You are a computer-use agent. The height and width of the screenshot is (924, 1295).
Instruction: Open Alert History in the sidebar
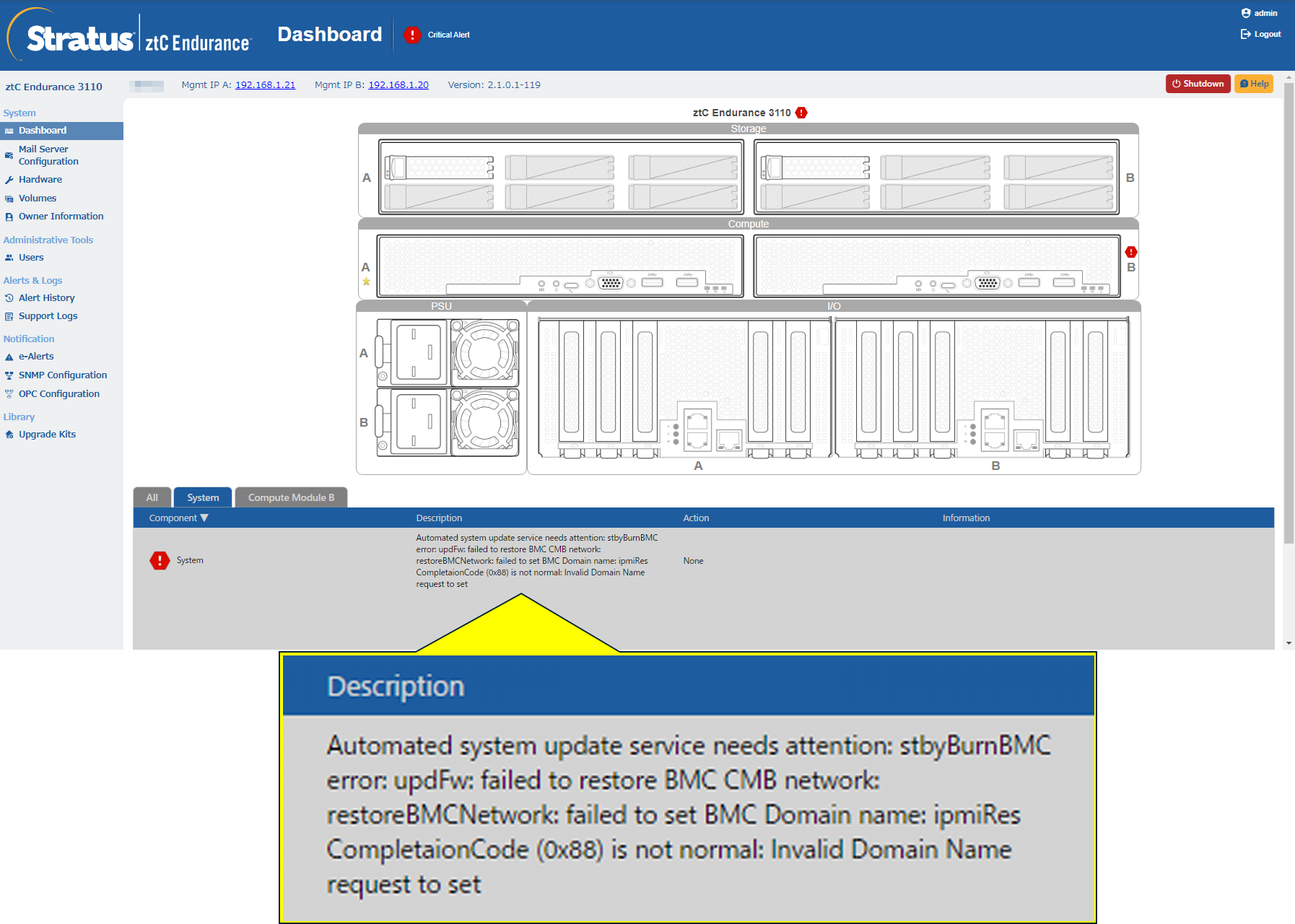point(46,297)
